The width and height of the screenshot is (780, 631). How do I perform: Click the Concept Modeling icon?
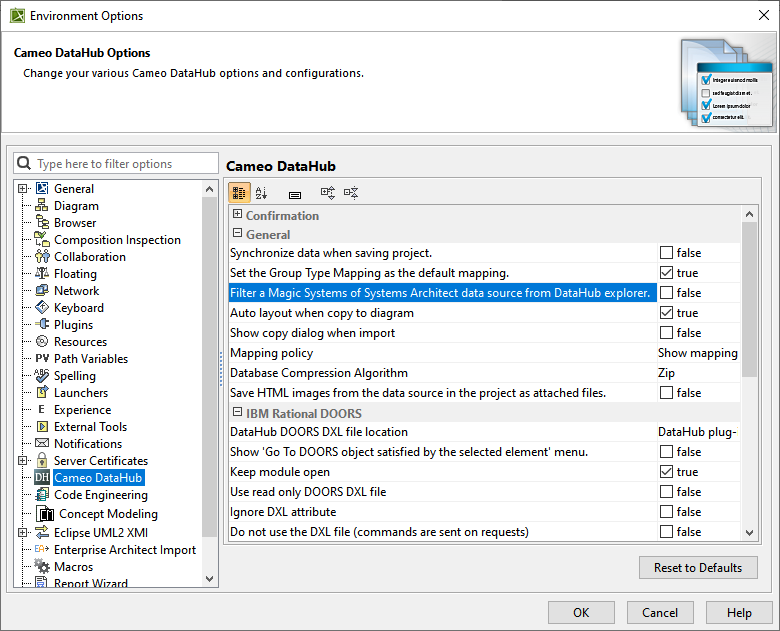tap(46, 514)
